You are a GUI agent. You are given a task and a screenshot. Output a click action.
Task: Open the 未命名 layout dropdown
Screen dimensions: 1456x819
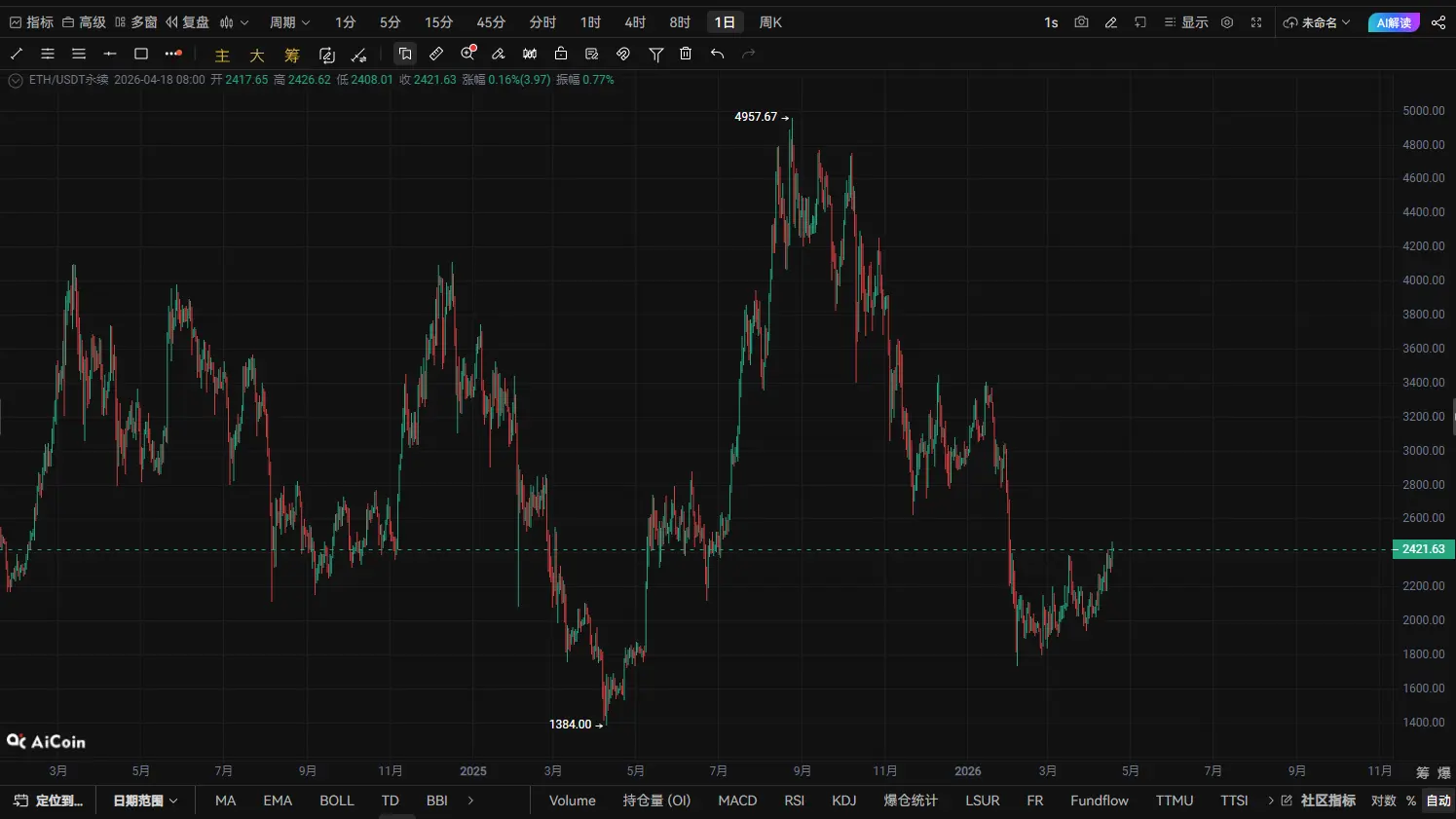coord(1317,22)
